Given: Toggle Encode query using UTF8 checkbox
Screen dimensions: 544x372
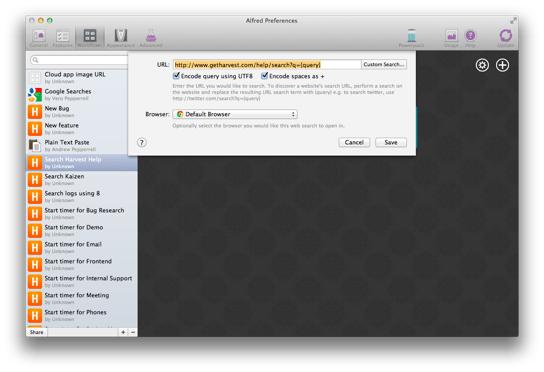Looking at the screenshot, I should point(176,76).
